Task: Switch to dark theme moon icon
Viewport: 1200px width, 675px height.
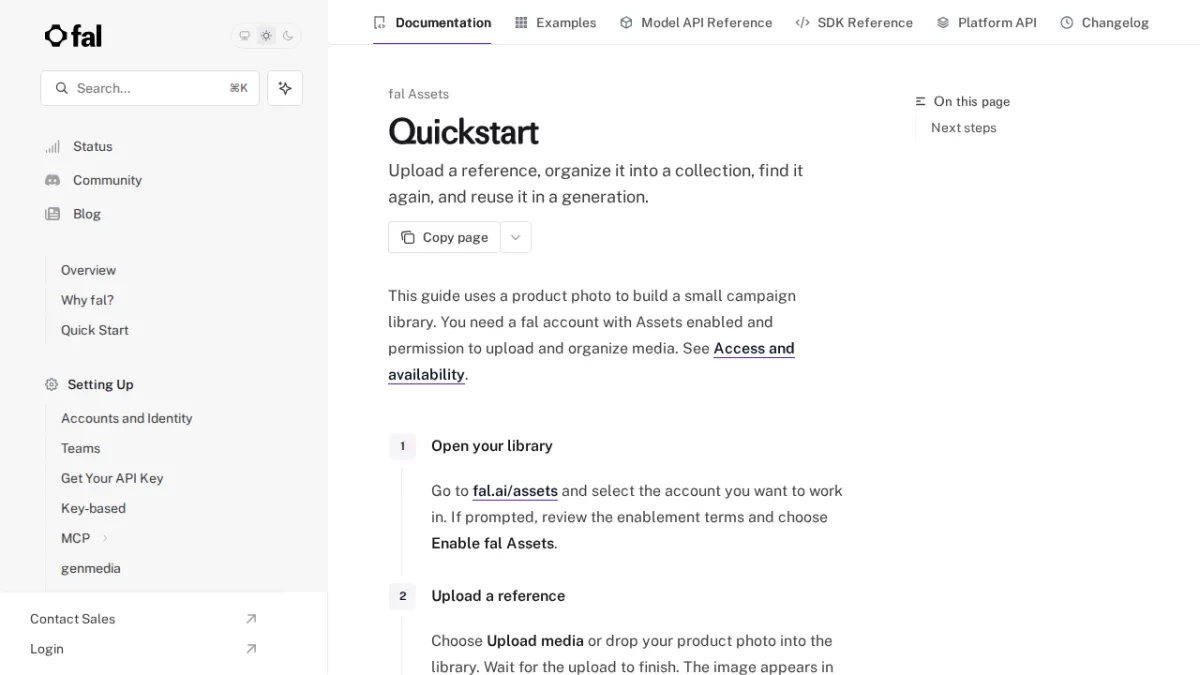Action: click(x=288, y=36)
